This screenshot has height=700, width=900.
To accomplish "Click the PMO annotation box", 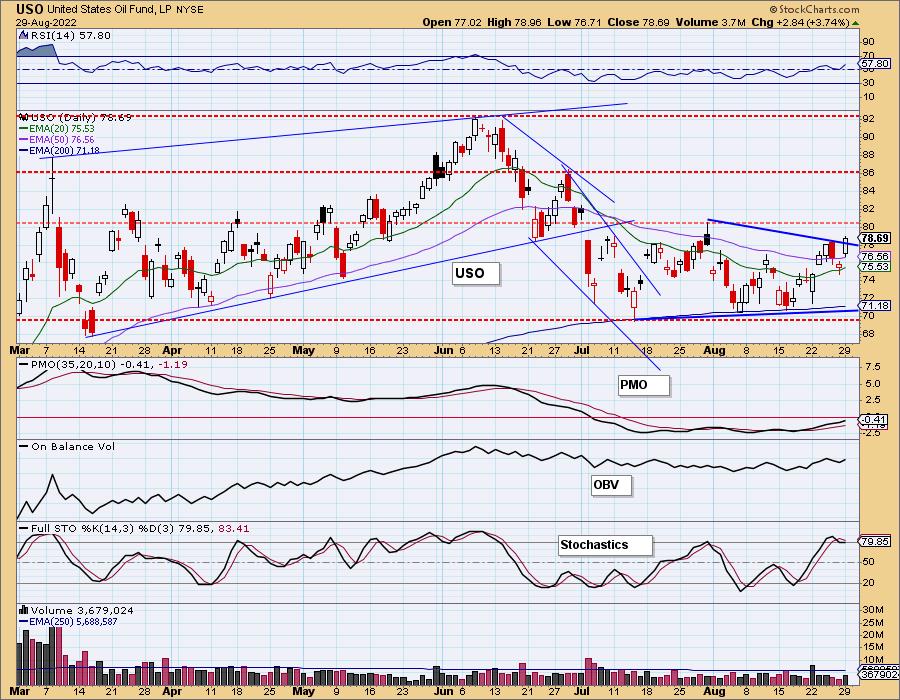I will point(644,385).
